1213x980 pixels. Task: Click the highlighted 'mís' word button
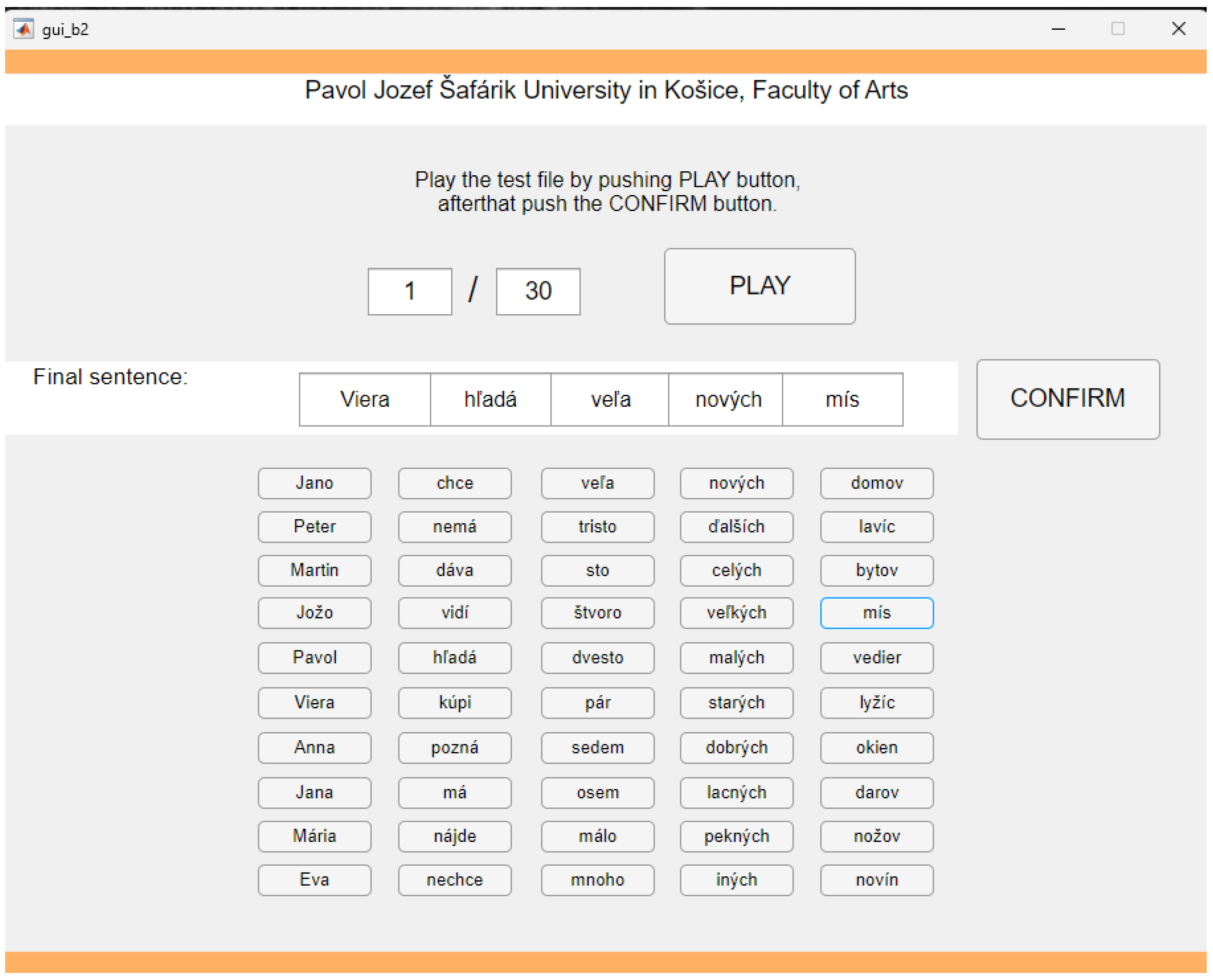(x=876, y=612)
